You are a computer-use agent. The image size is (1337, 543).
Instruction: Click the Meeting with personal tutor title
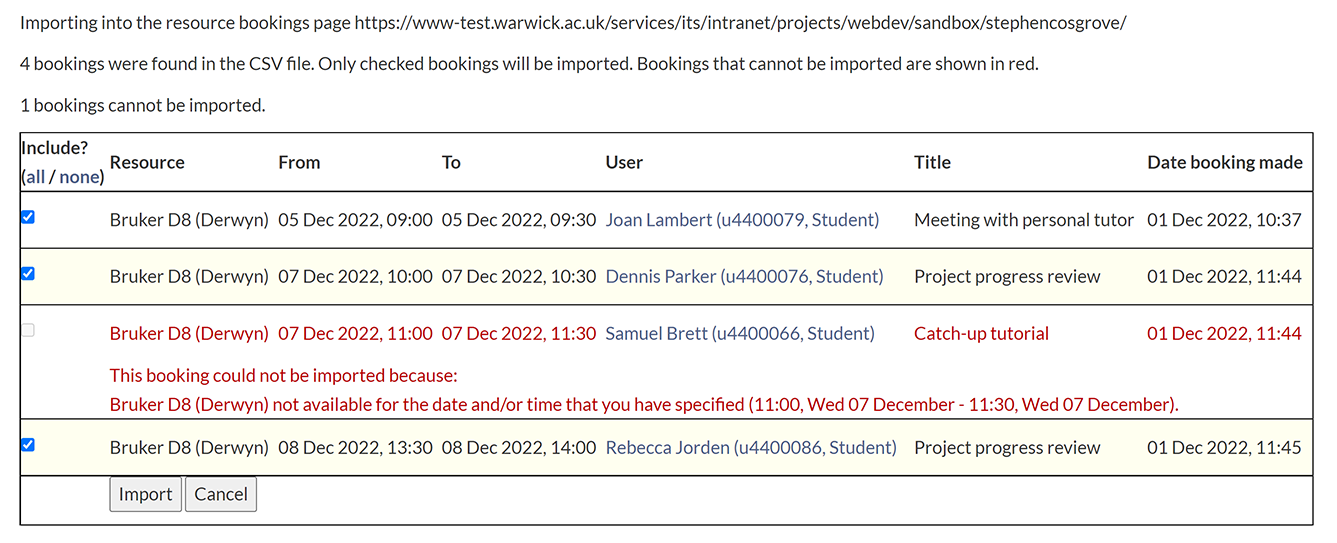[x=1024, y=220]
